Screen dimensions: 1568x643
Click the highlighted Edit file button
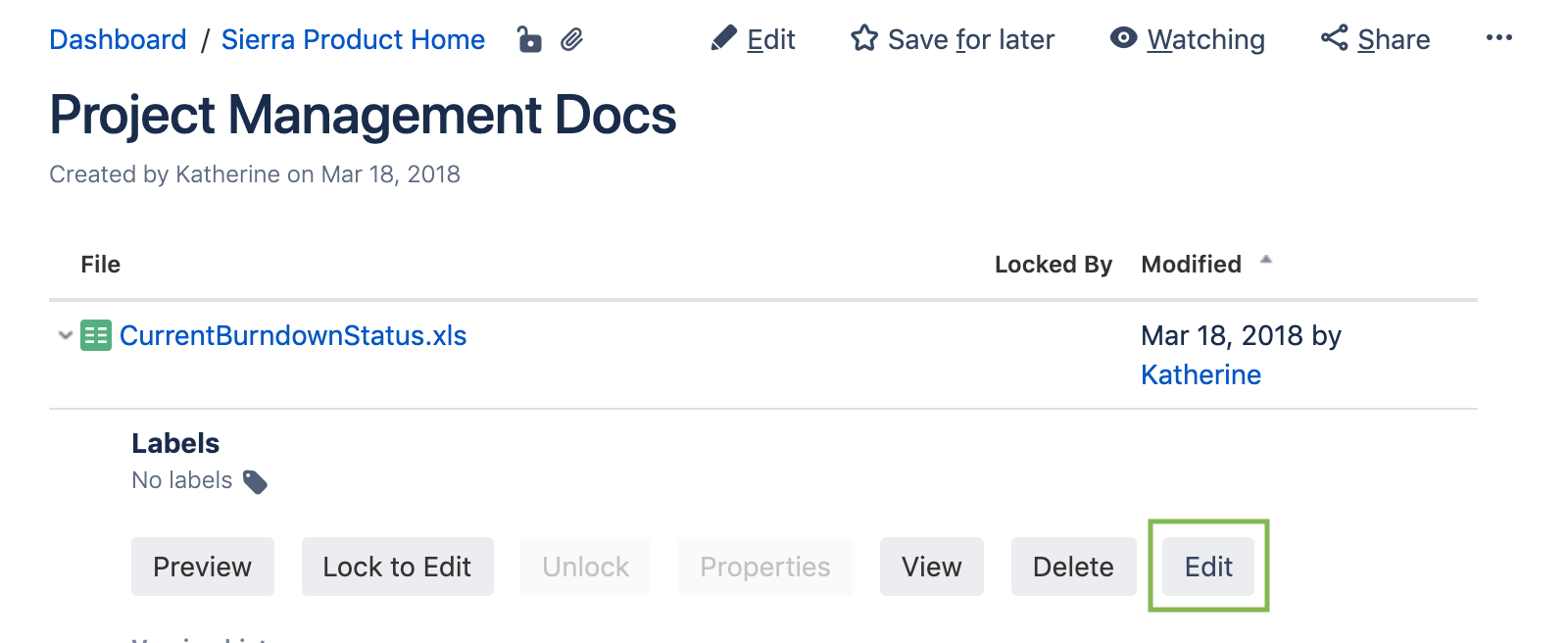(x=1208, y=567)
